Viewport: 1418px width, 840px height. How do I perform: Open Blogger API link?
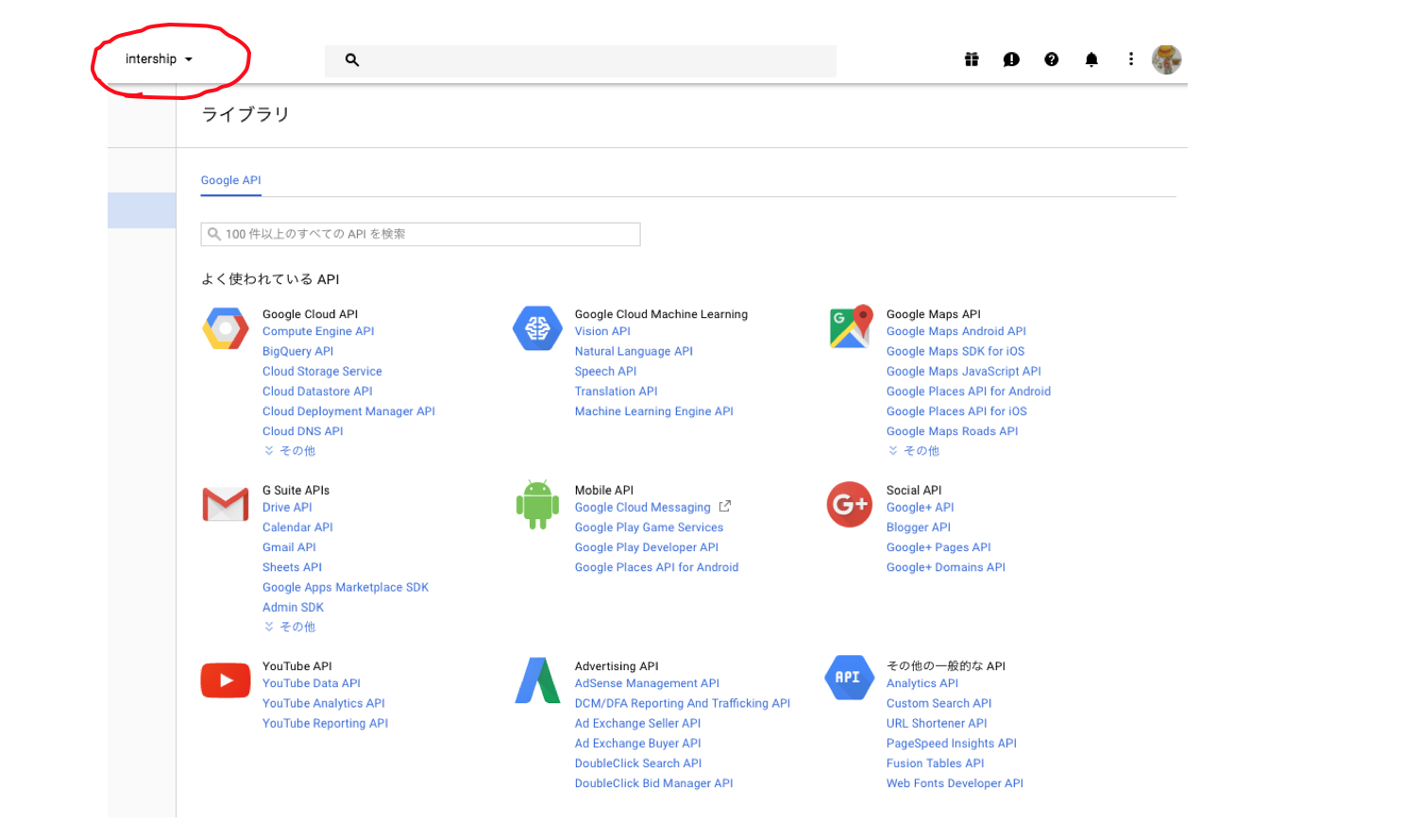[918, 528]
